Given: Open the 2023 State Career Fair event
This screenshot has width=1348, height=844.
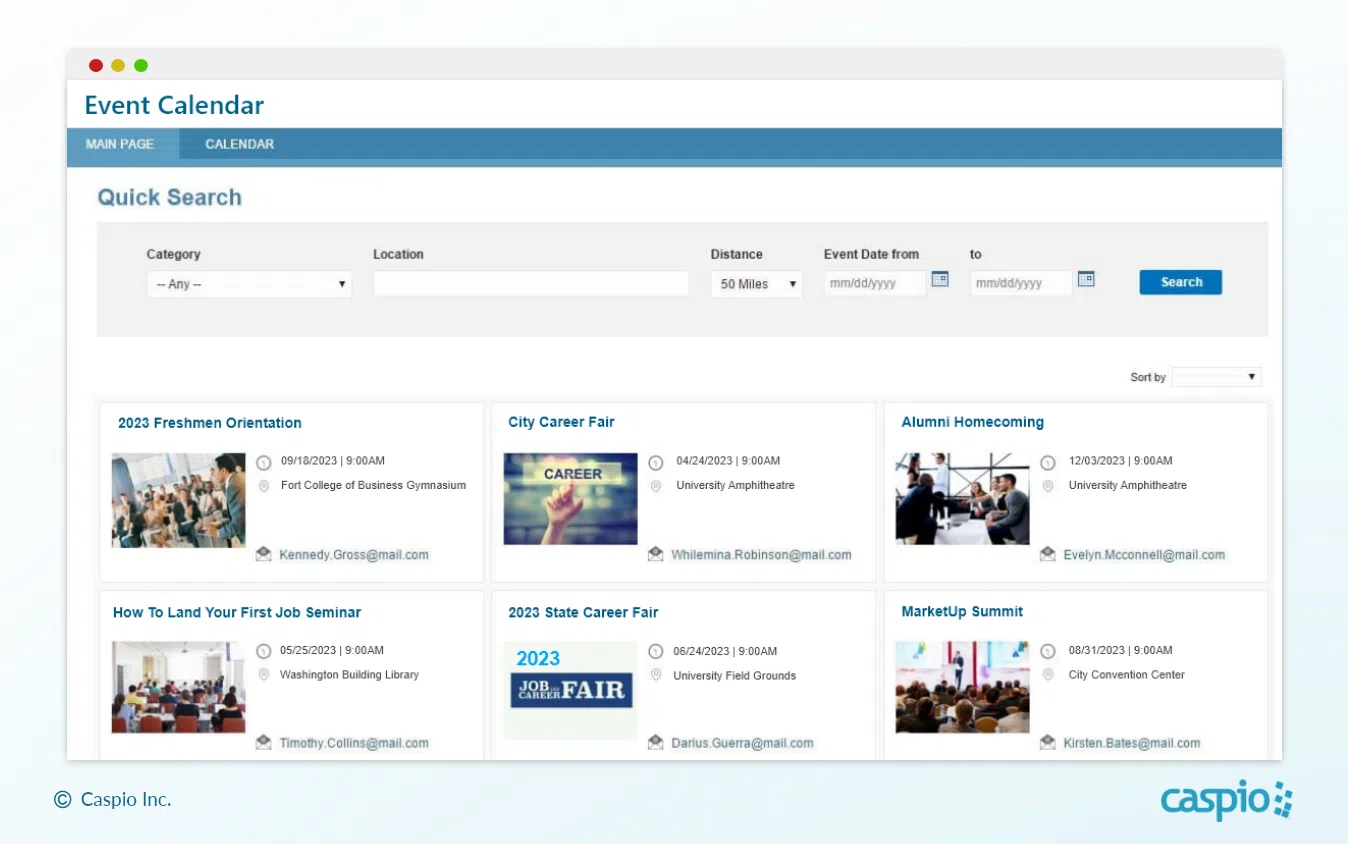Looking at the screenshot, I should [583, 612].
